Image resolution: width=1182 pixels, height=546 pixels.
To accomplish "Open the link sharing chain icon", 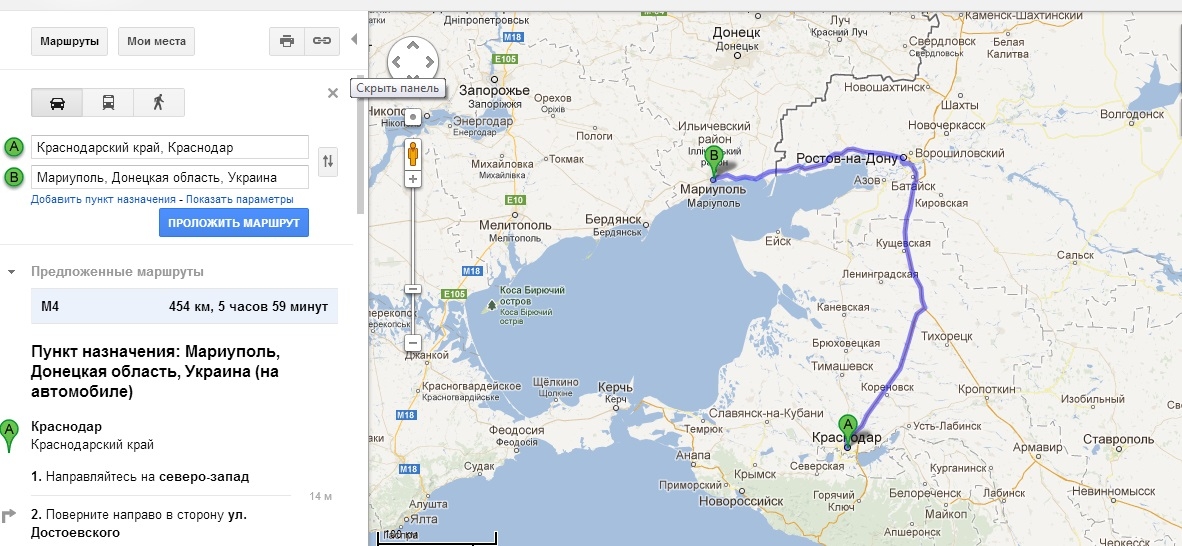I will pyautogui.click(x=322, y=41).
